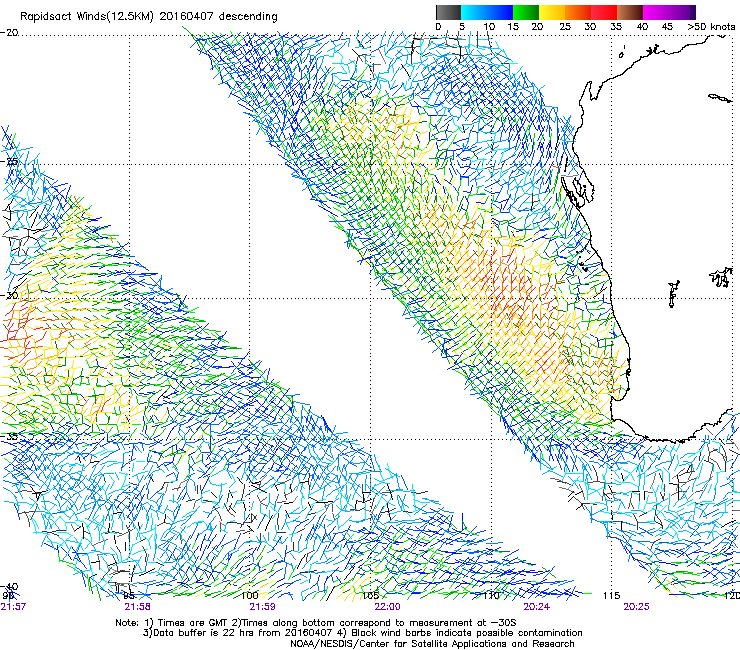Click the purple '21:57' time label
This screenshot has height=650, width=740.
point(13,607)
